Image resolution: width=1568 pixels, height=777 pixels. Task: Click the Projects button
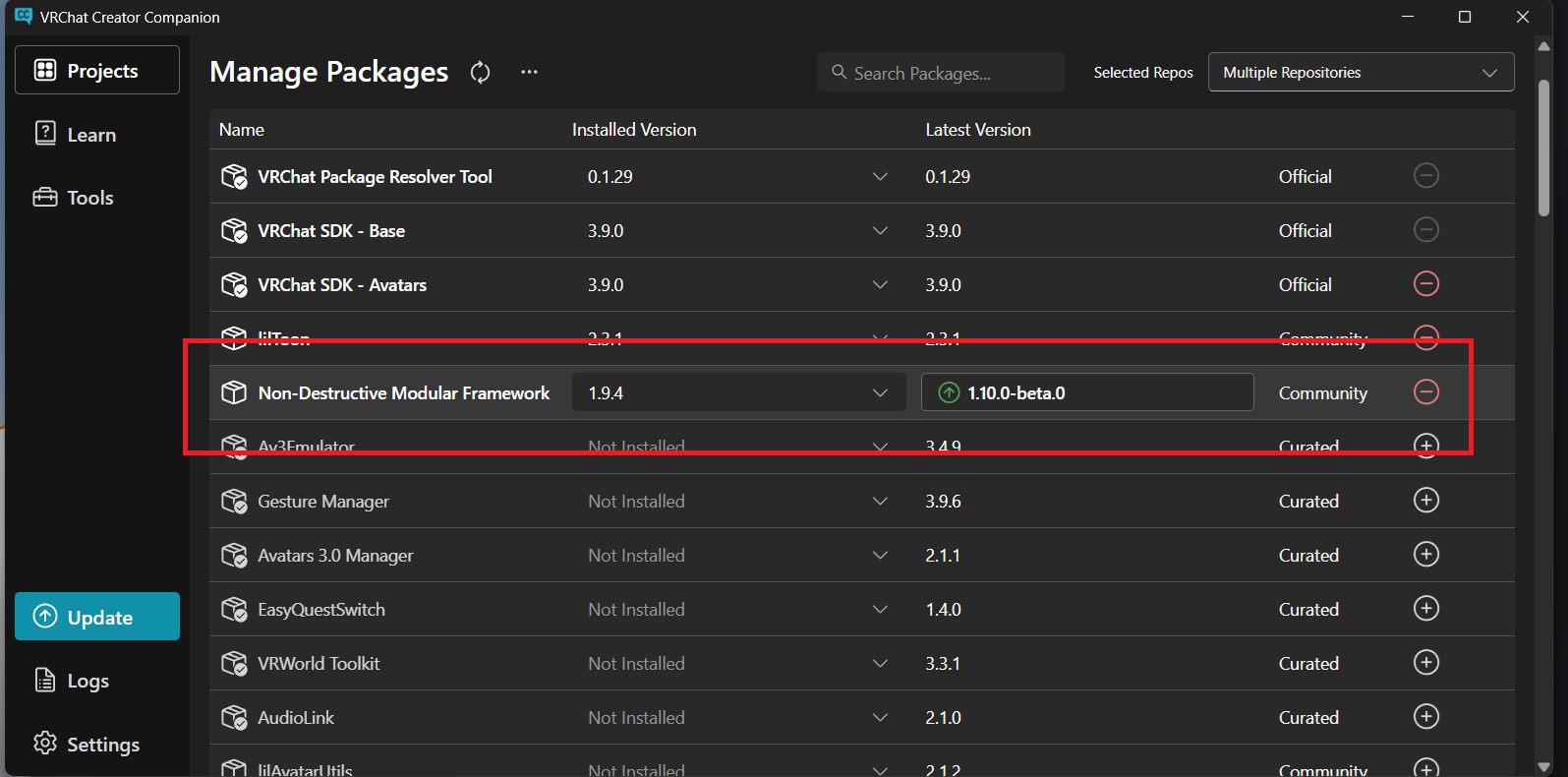coord(97,71)
